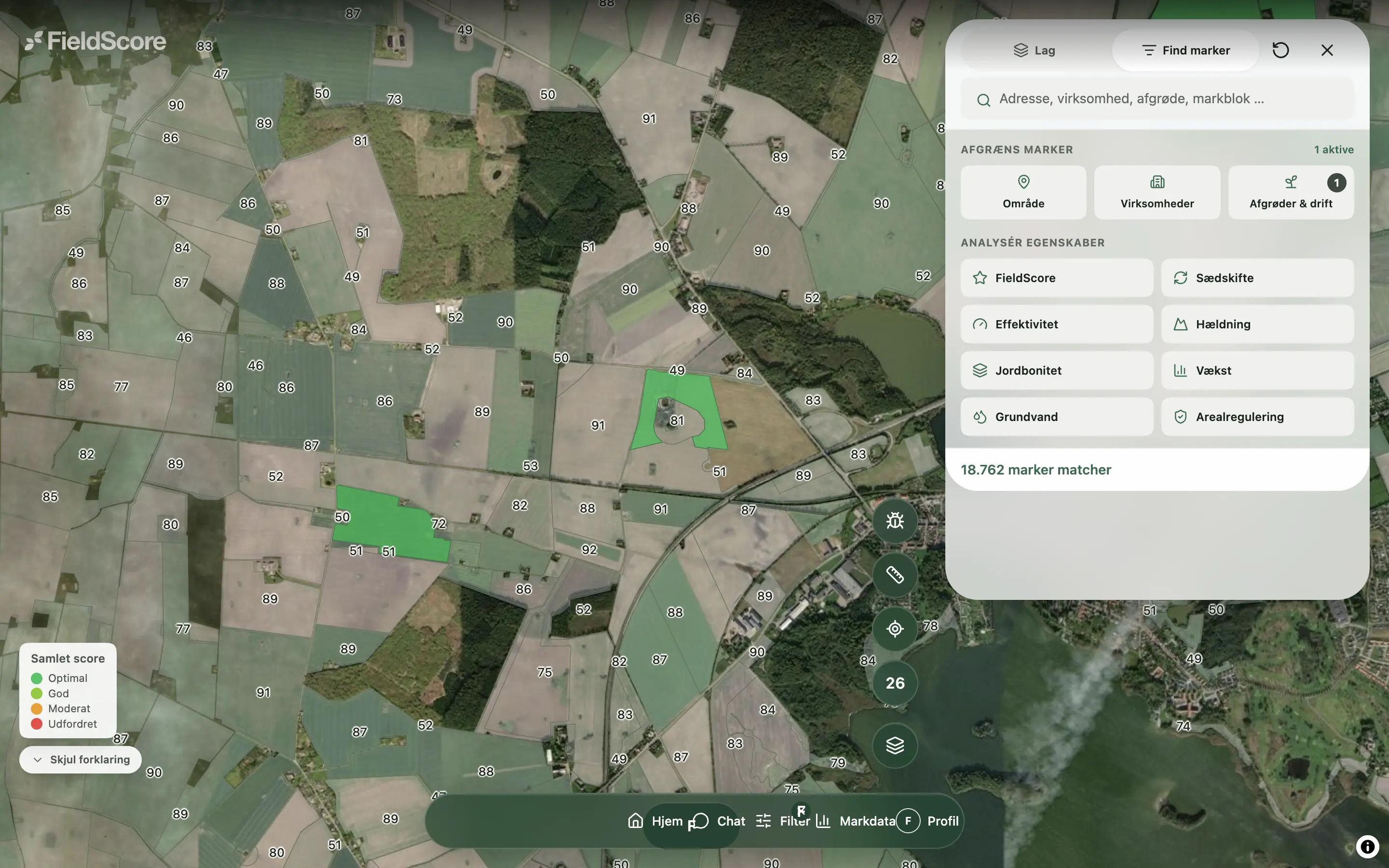Click the Optimal green legend swatch

click(x=37, y=678)
